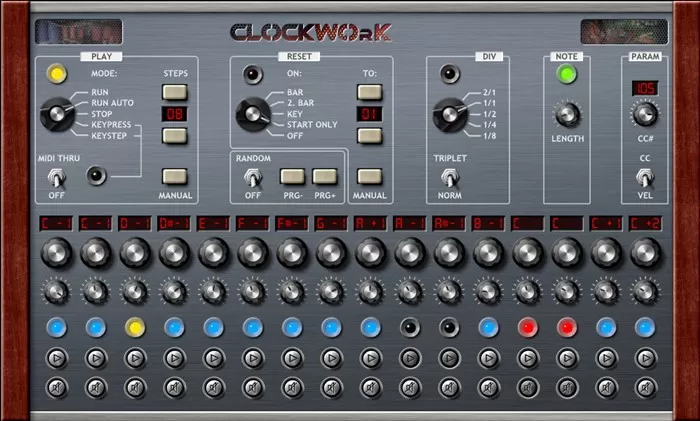Click the STEPS display showing 08

click(x=175, y=114)
